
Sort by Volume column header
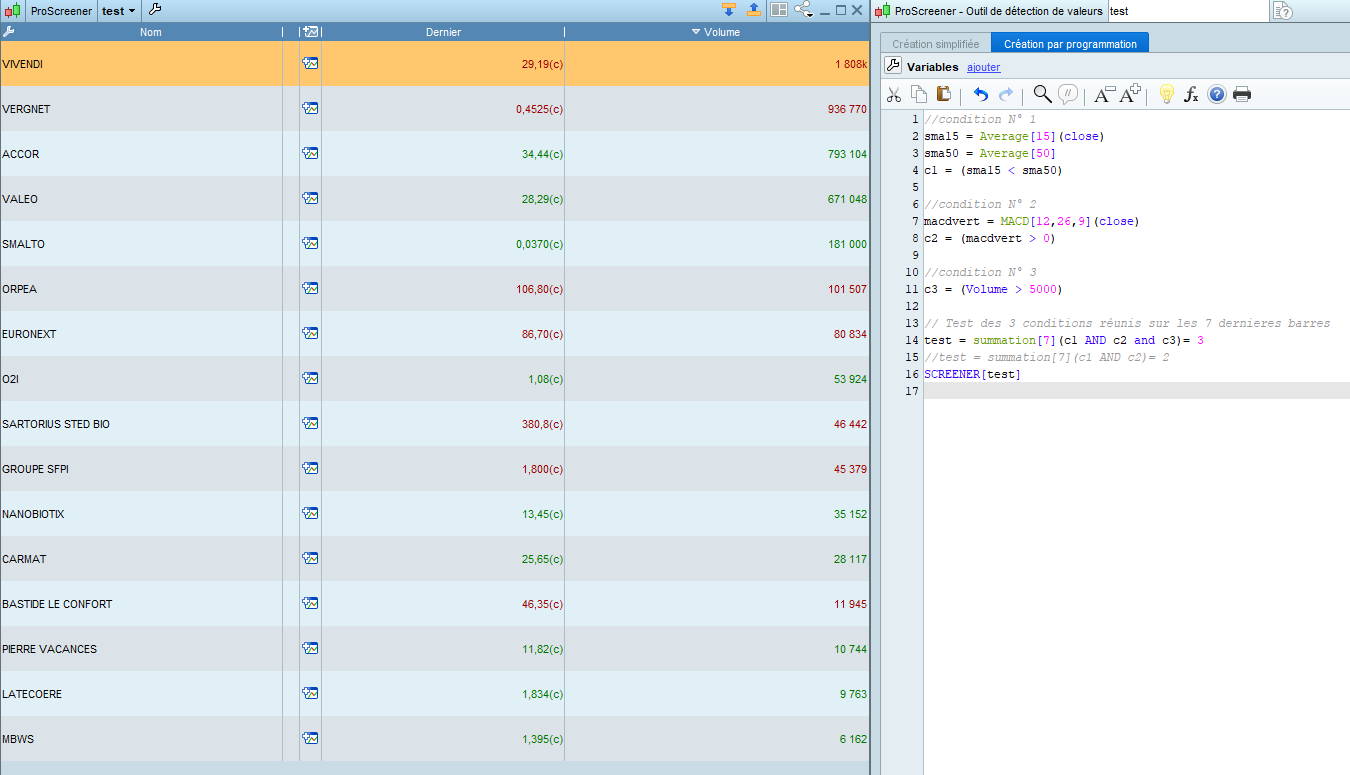716,32
